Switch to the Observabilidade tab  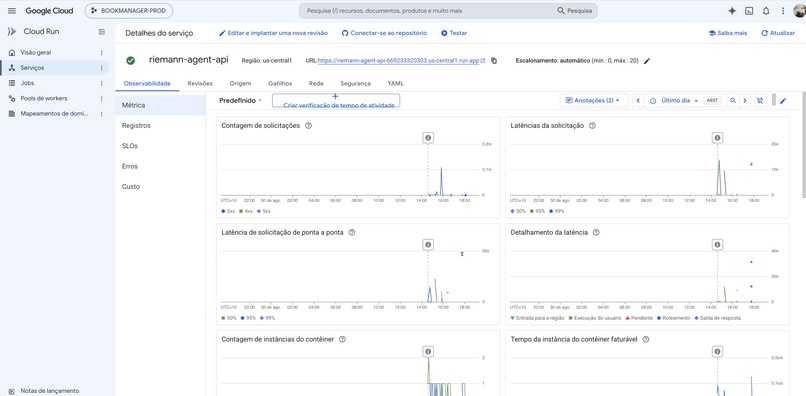tap(147, 83)
